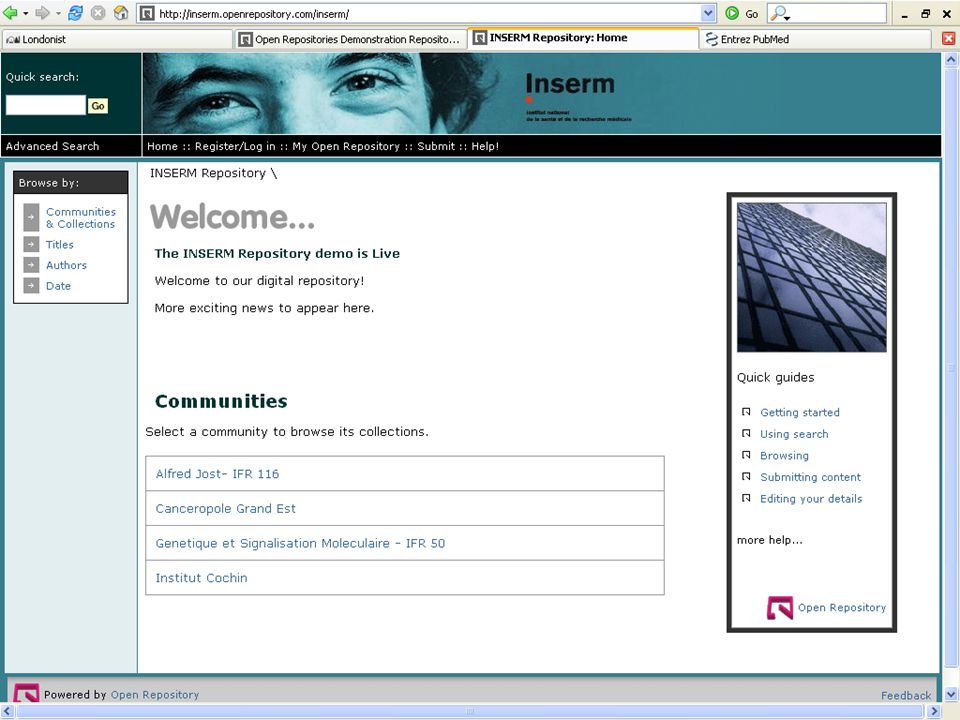The height and width of the screenshot is (720, 960).
Task: Open the Forward history dropdown arrow
Action: pos(58,13)
